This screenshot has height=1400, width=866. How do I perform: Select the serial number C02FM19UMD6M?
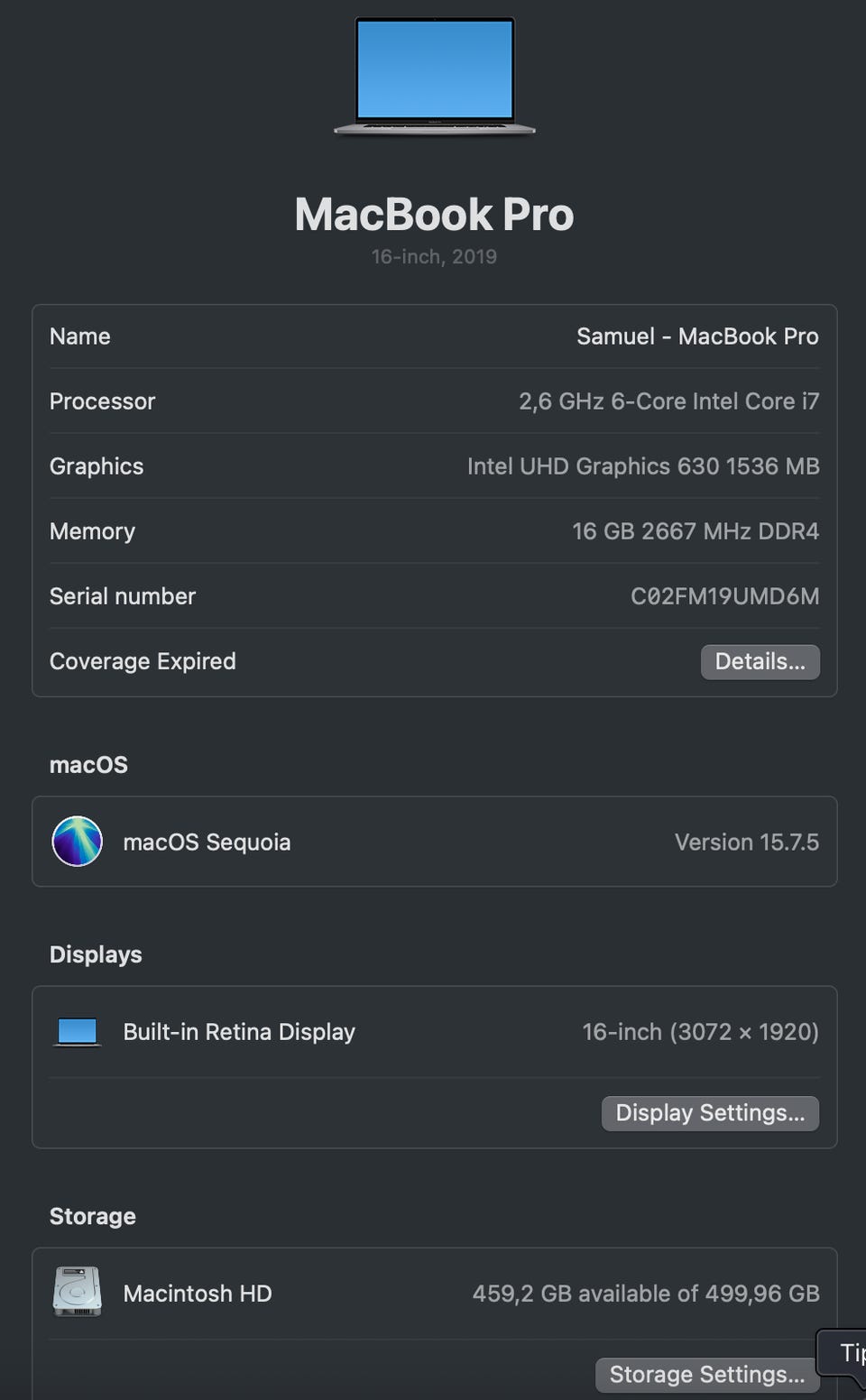[724, 596]
